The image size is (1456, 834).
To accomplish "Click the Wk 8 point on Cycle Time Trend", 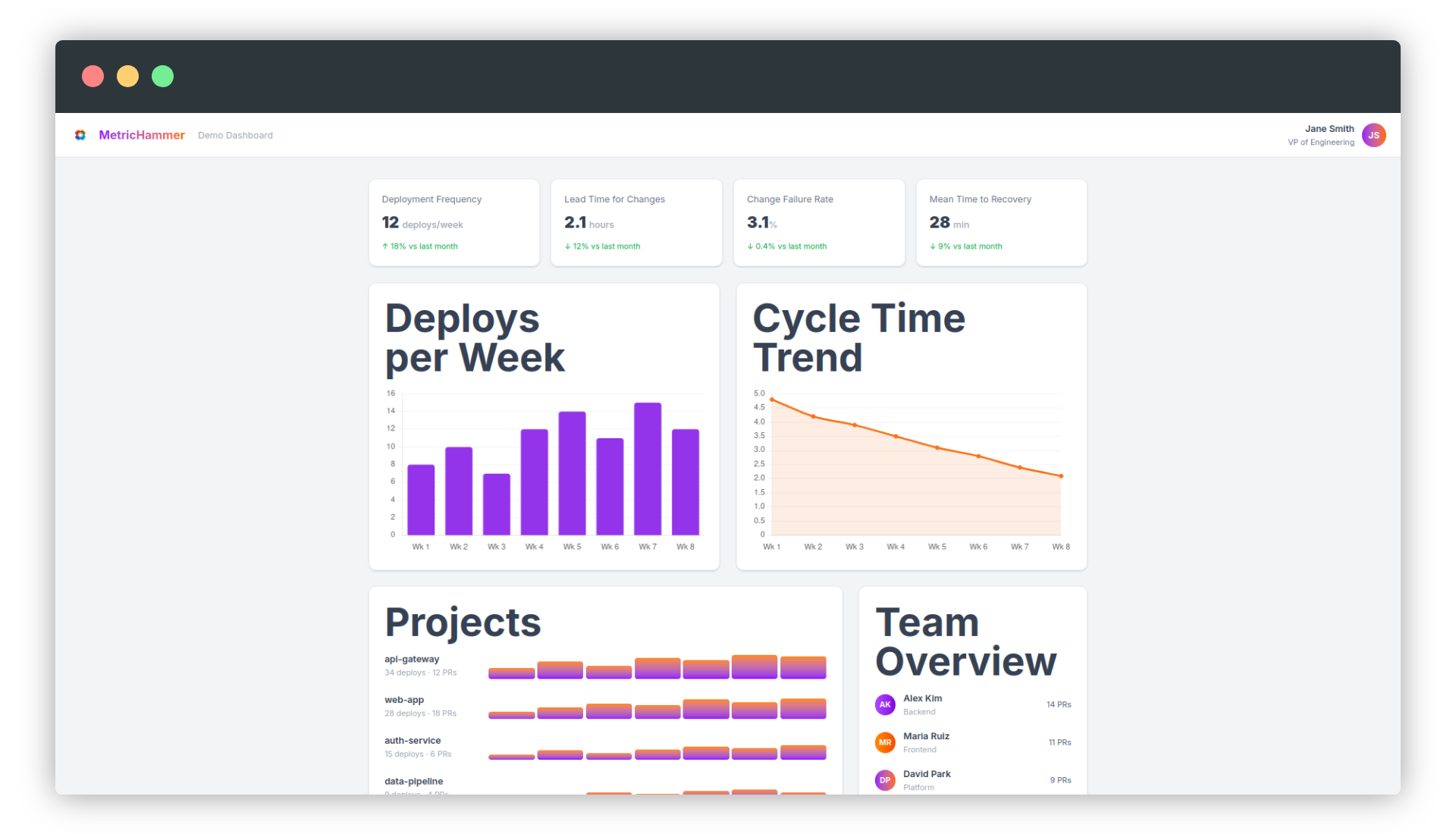I will tap(1061, 476).
